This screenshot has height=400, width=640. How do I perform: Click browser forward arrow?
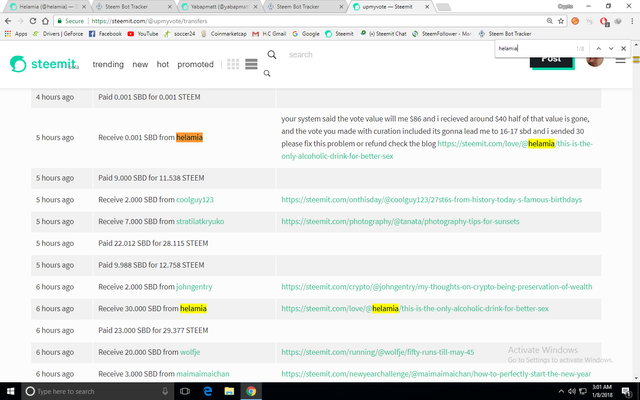pyautogui.click(x=20, y=21)
